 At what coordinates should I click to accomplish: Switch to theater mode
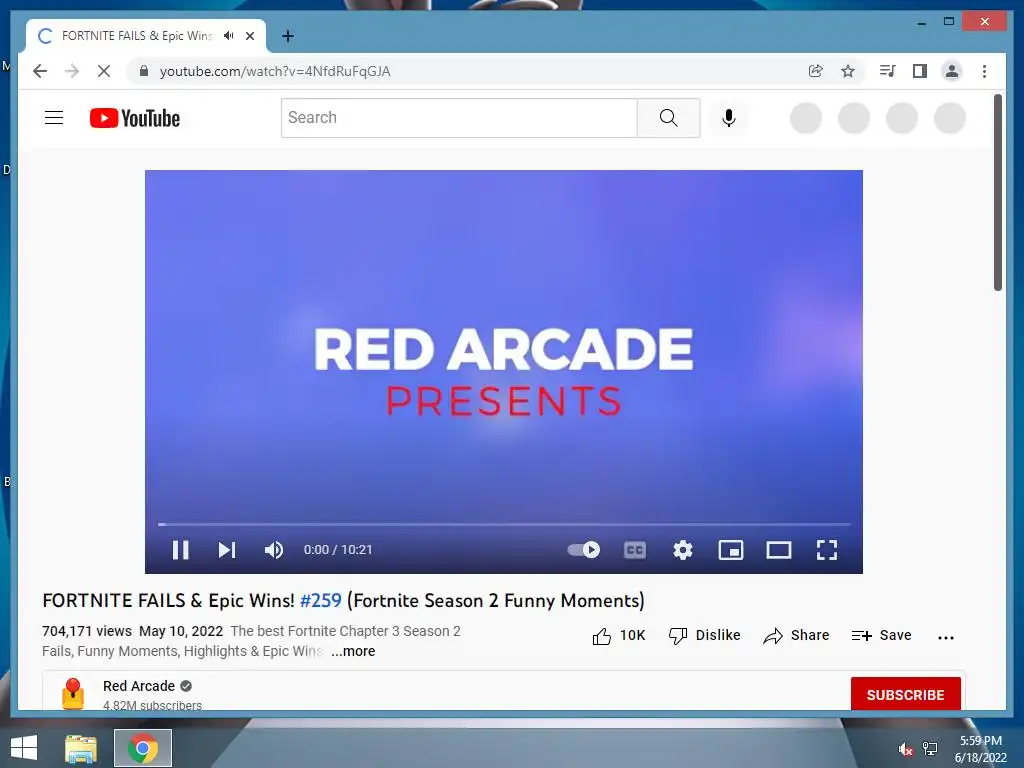pyautogui.click(x=778, y=550)
